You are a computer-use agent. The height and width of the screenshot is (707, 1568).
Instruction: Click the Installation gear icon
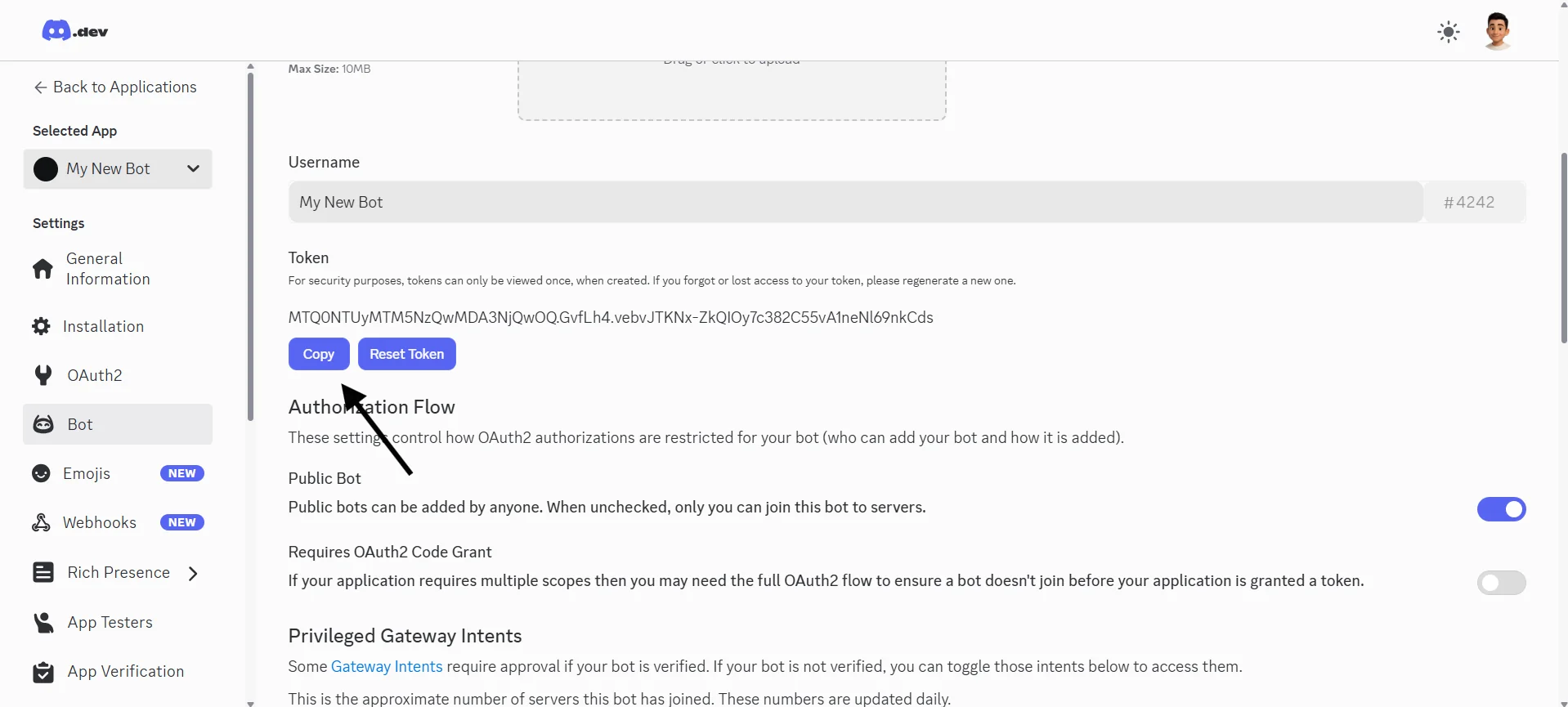(41, 326)
